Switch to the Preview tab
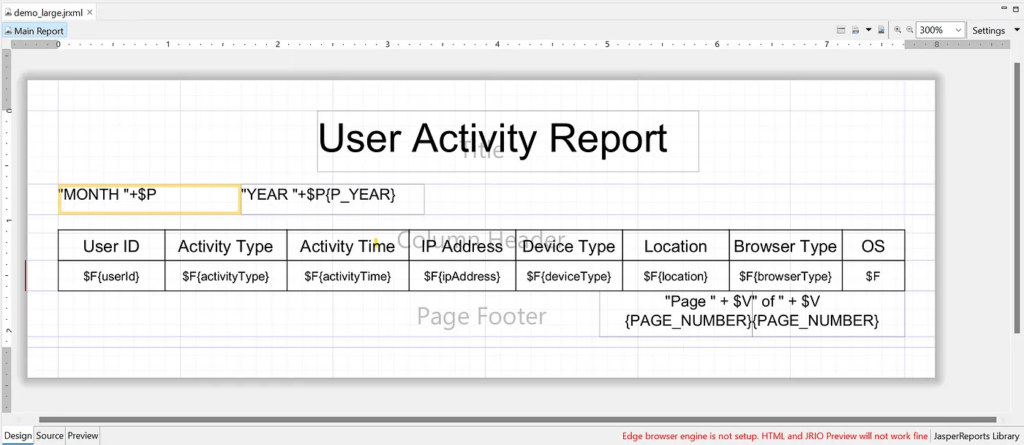1024x445 pixels. [83, 436]
